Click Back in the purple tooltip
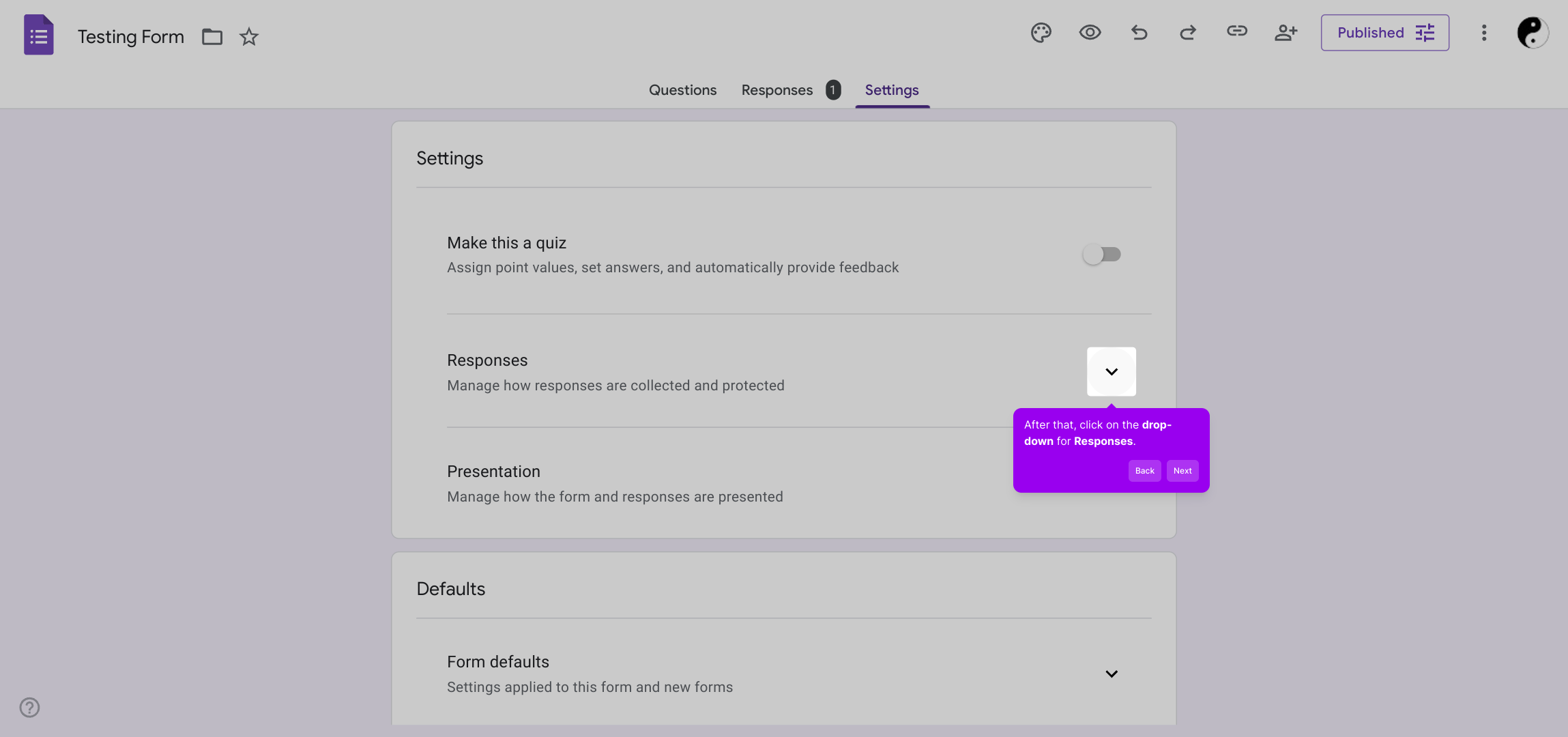 (x=1144, y=471)
